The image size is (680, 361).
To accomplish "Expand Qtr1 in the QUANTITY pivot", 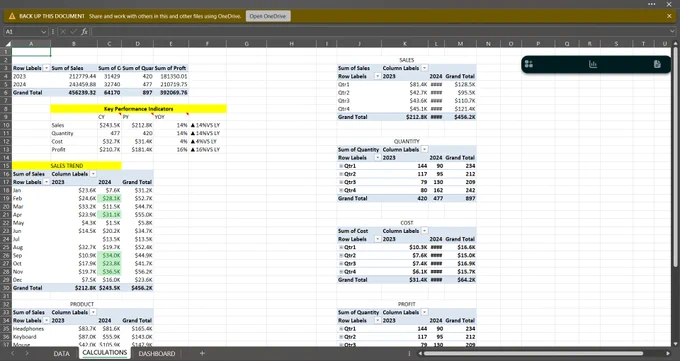I will (x=341, y=166).
